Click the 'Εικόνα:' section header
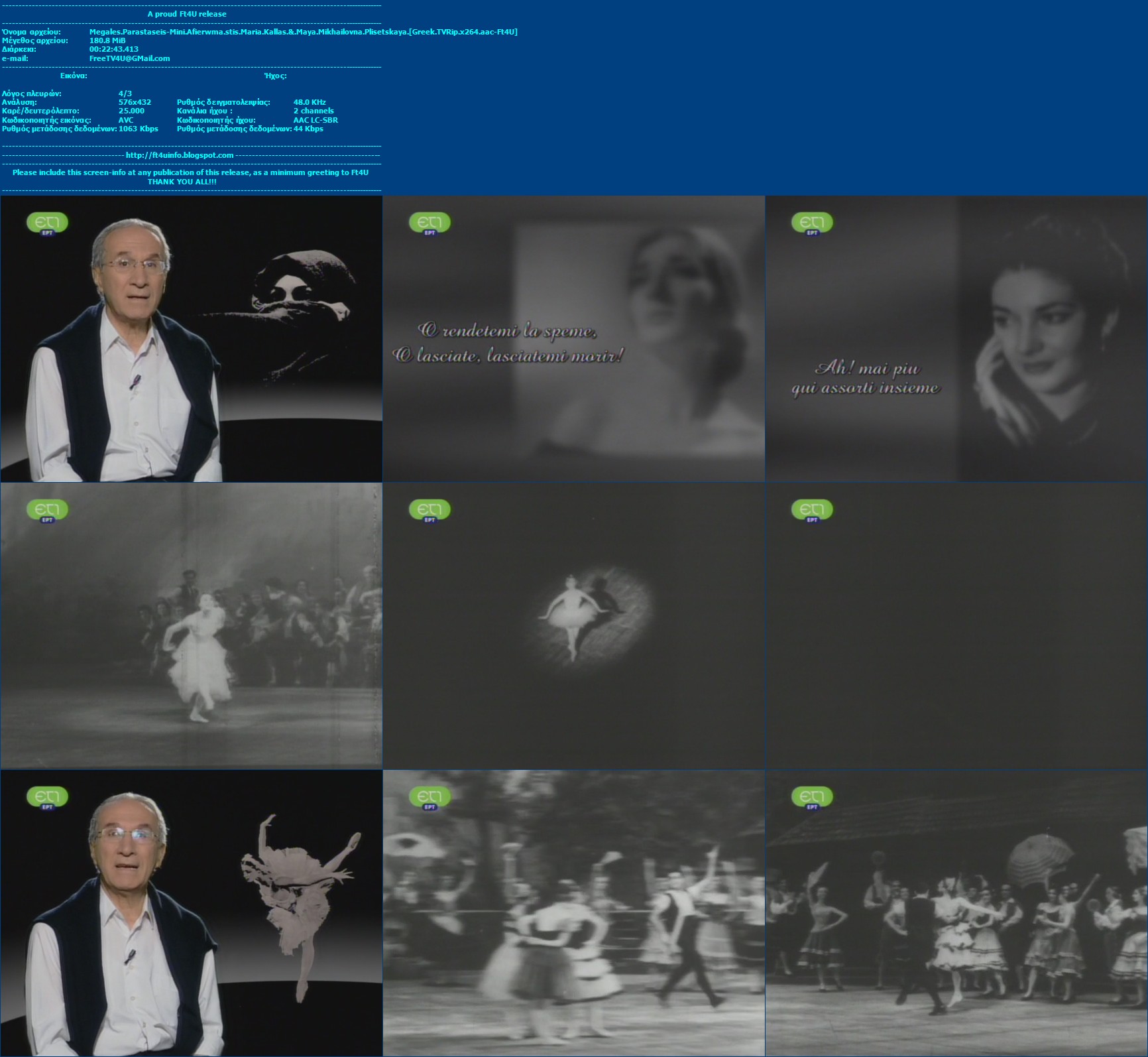The image size is (1148, 1057). 74,76
